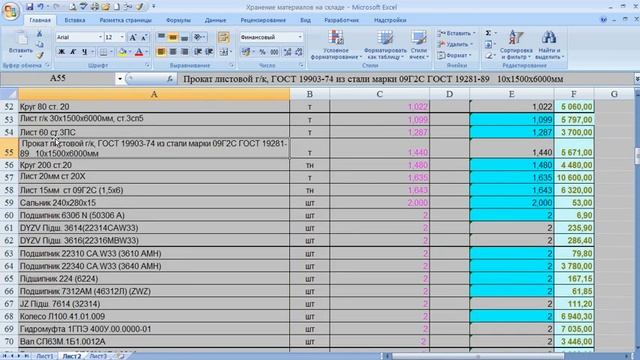Image resolution: width=640 pixels, height=360 pixels.
Task: Open print preview from the quick access toolbar
Action: (x=73, y=7)
